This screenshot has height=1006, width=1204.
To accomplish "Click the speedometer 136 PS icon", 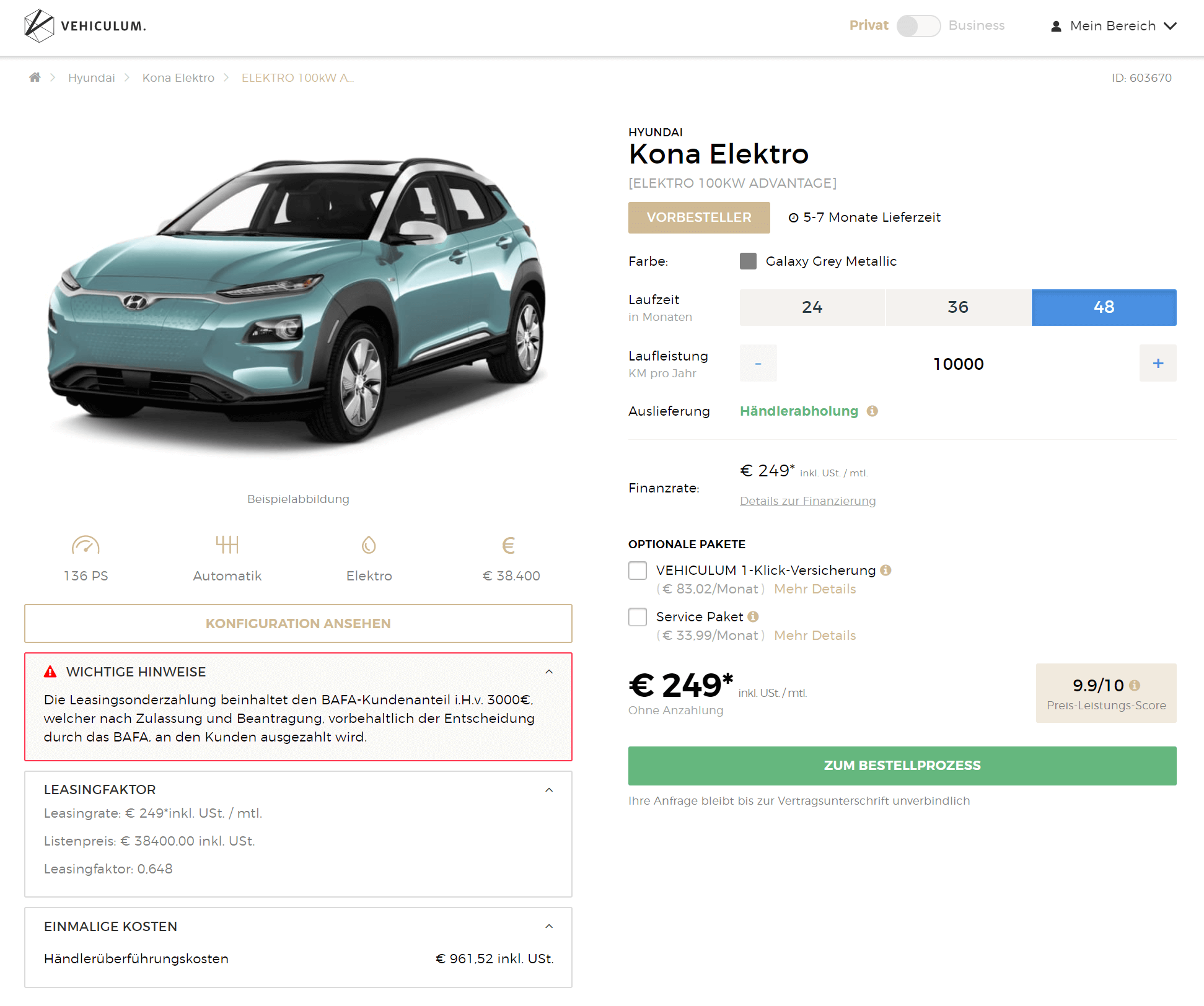I will (x=86, y=545).
